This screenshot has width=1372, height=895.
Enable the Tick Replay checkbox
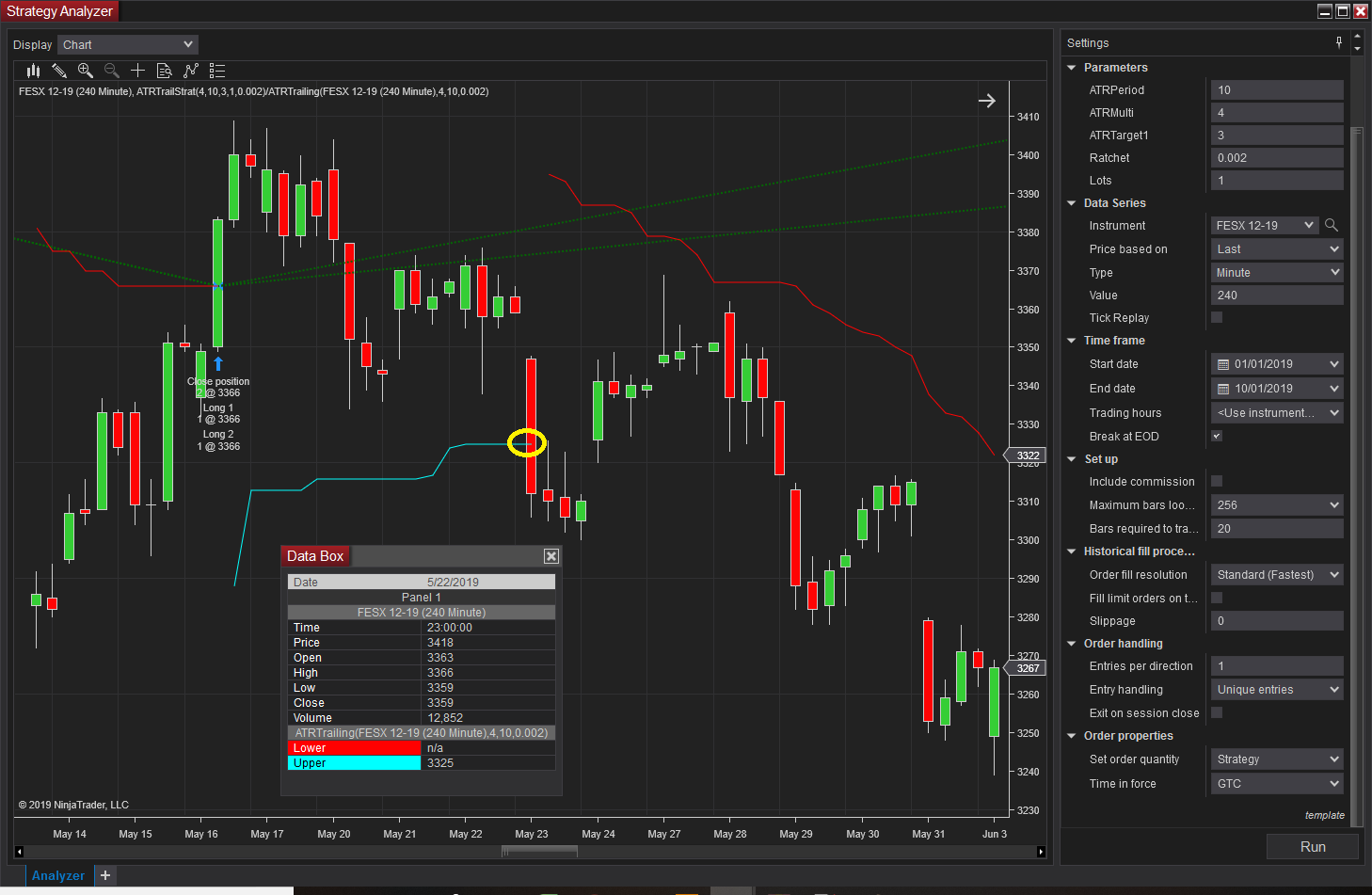point(1217,317)
